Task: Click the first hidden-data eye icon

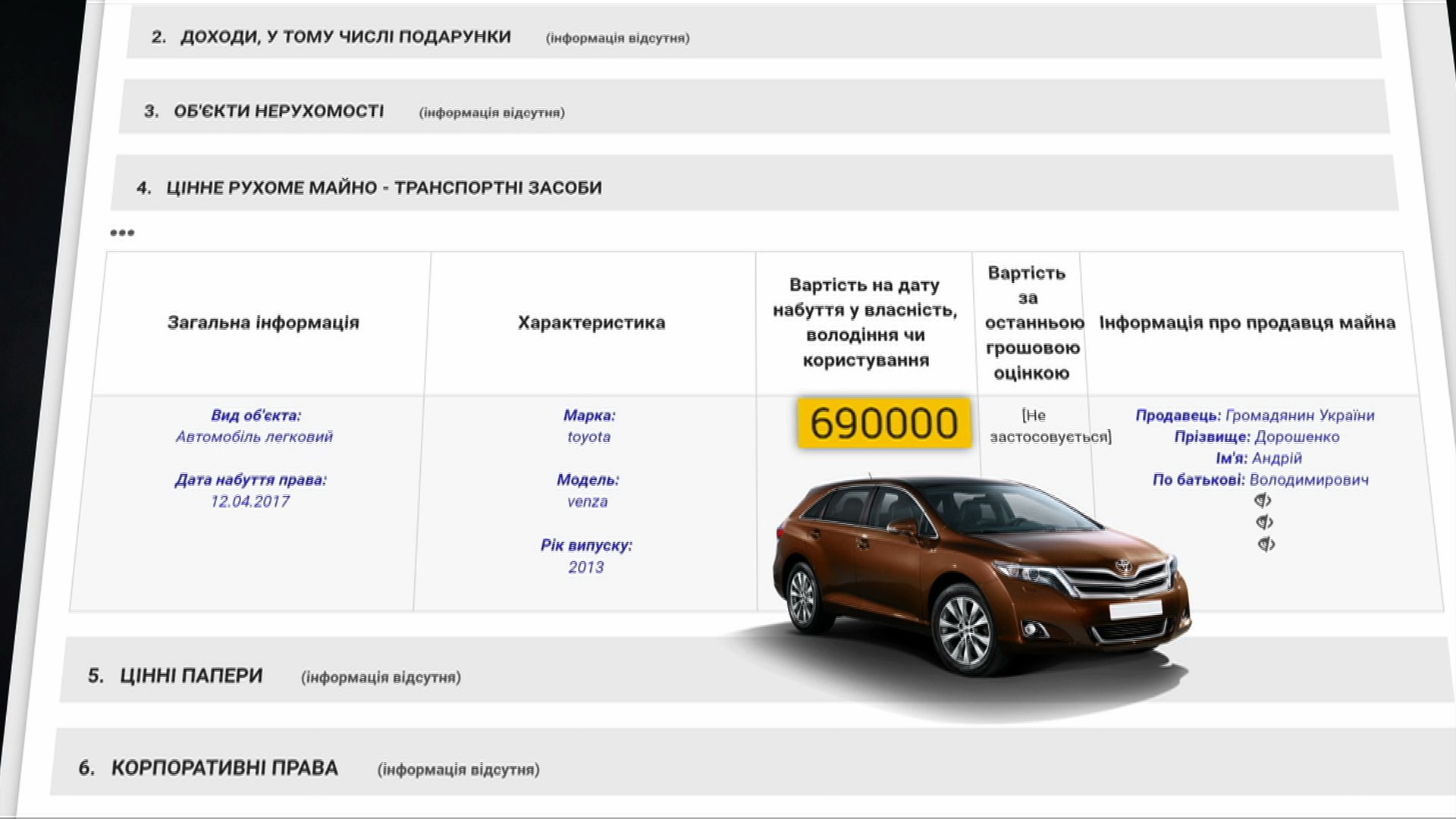Action: pos(1262,500)
